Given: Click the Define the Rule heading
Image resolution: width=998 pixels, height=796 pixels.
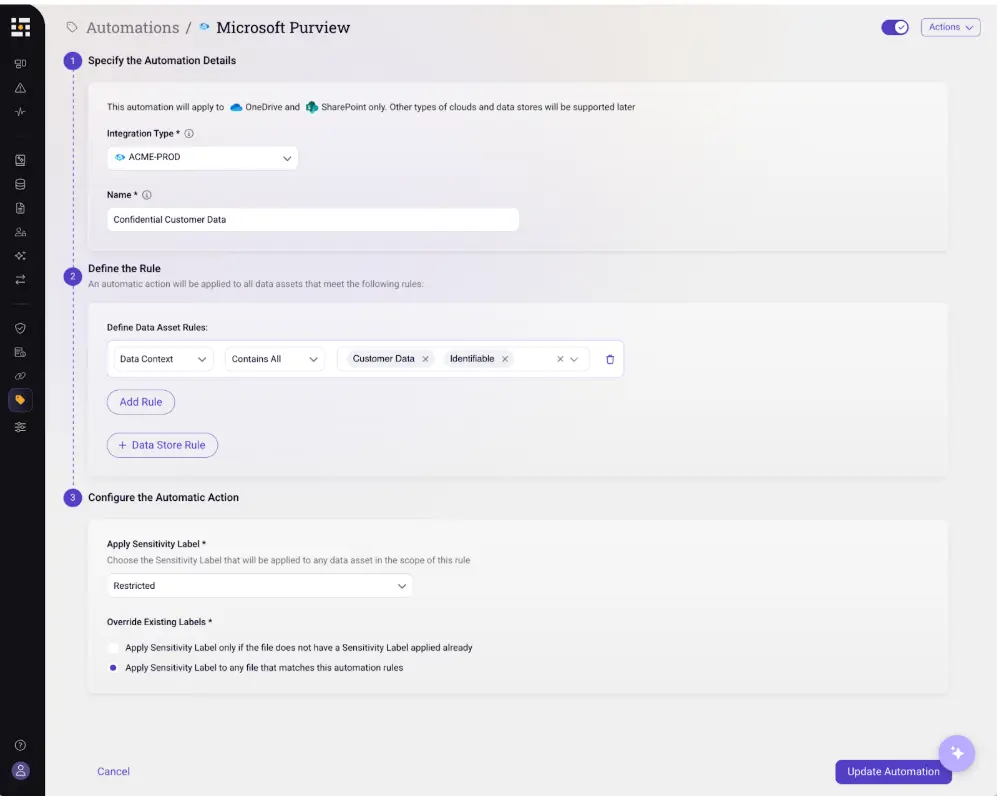Looking at the screenshot, I should point(124,269).
